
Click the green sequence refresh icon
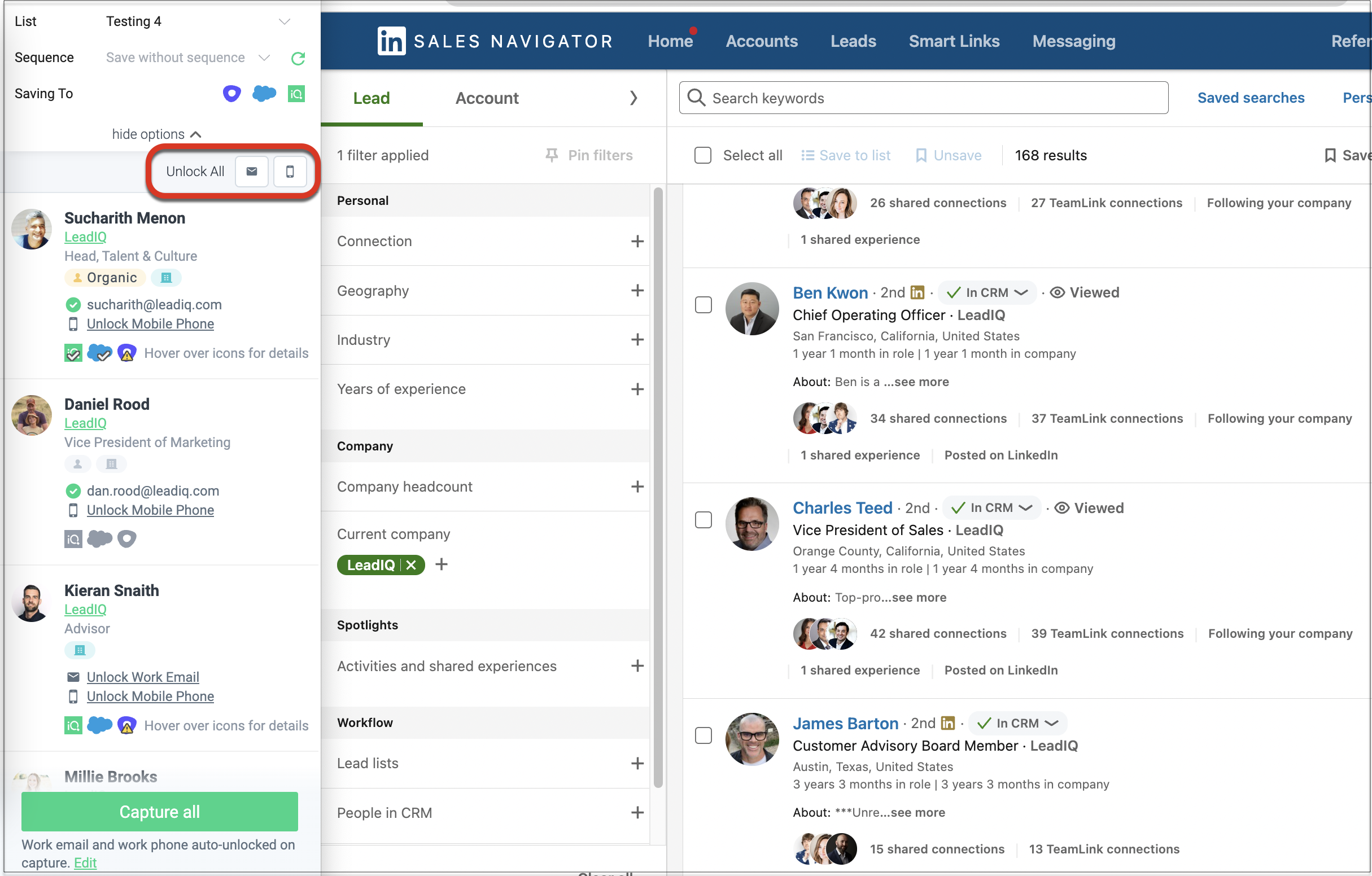point(298,58)
